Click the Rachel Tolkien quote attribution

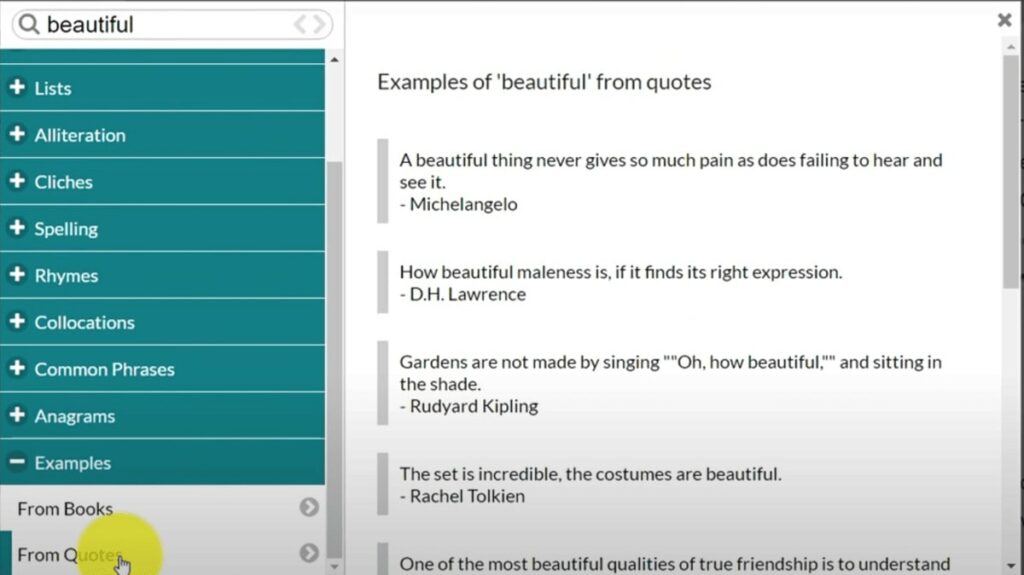pyautogui.click(x=462, y=497)
